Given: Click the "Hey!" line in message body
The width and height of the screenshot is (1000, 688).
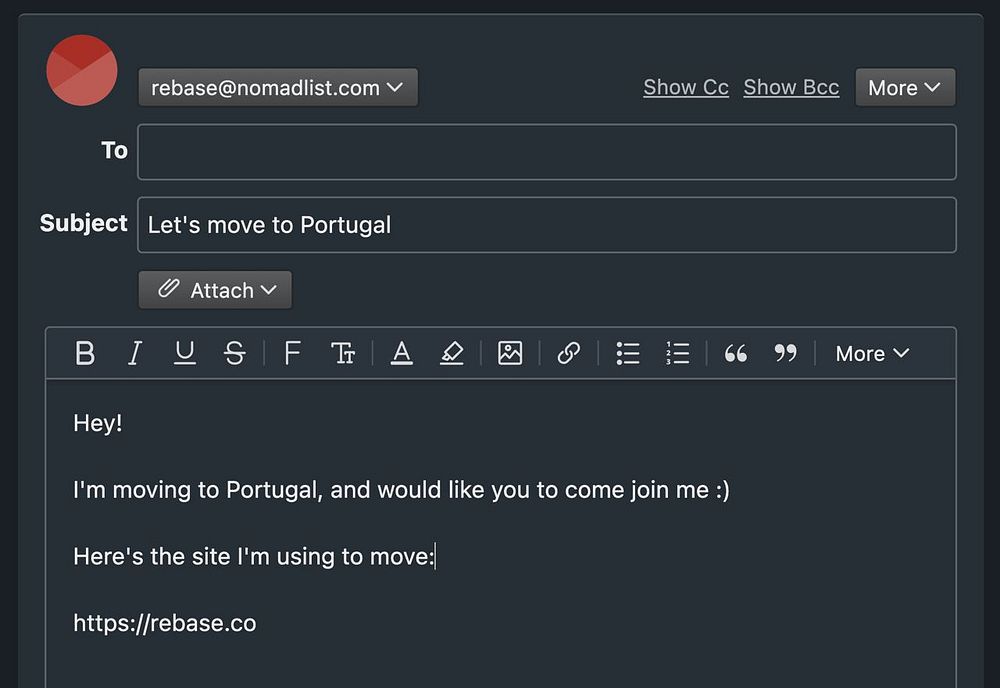Looking at the screenshot, I should click(98, 423).
